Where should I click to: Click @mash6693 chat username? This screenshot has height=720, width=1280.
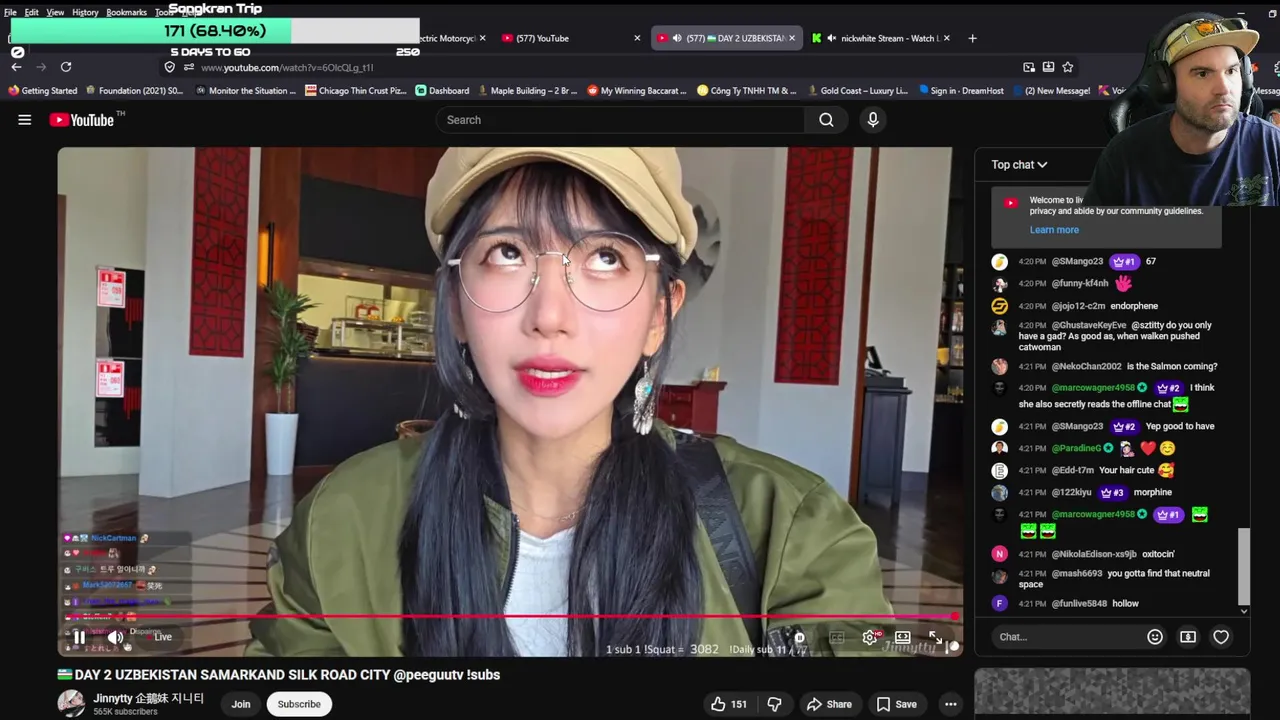pos(1077,574)
